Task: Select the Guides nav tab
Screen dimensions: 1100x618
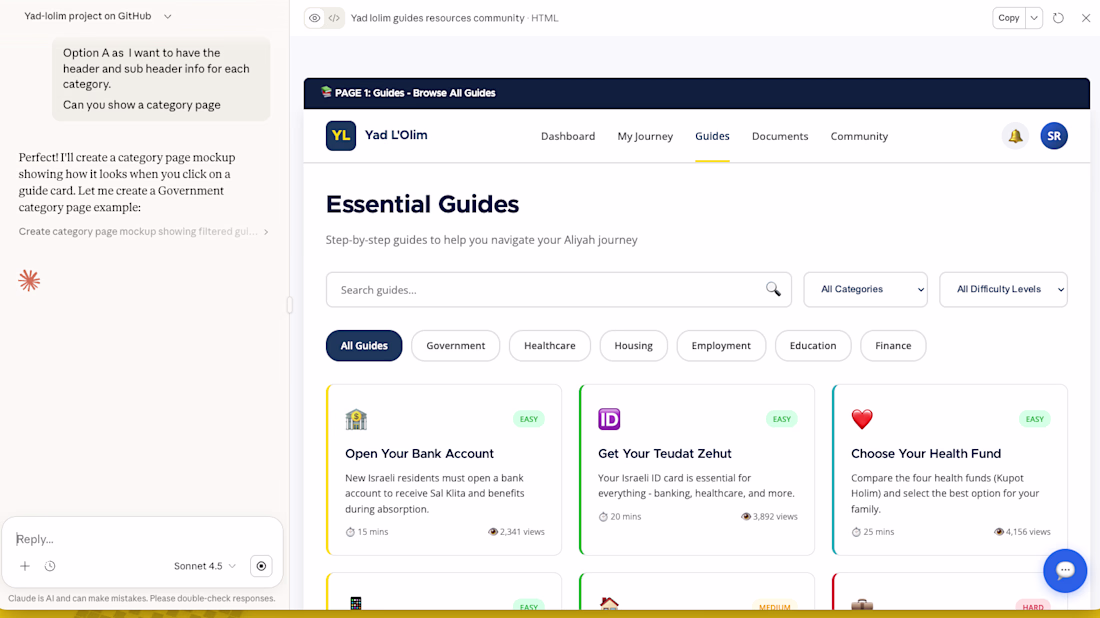Action: 712,136
